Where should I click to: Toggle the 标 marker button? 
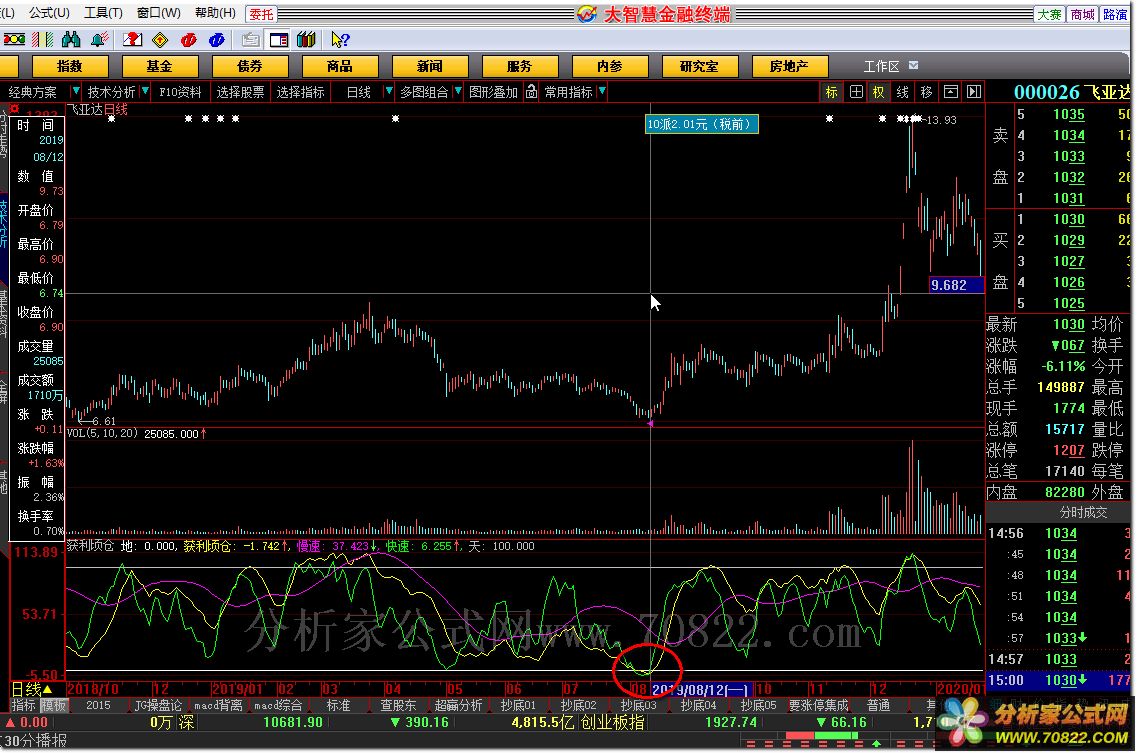click(x=832, y=92)
